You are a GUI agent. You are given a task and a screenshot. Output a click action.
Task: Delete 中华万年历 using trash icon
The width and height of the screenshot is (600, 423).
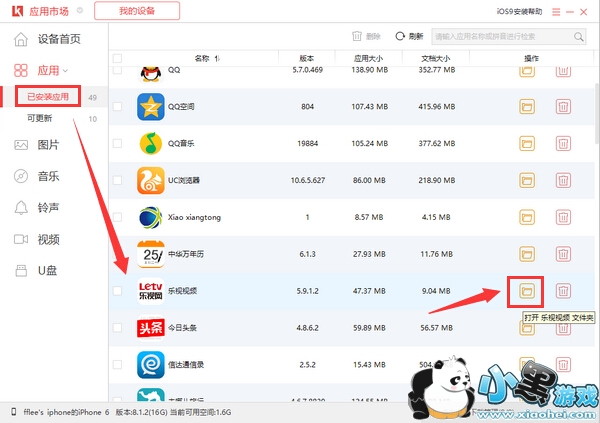click(x=563, y=254)
